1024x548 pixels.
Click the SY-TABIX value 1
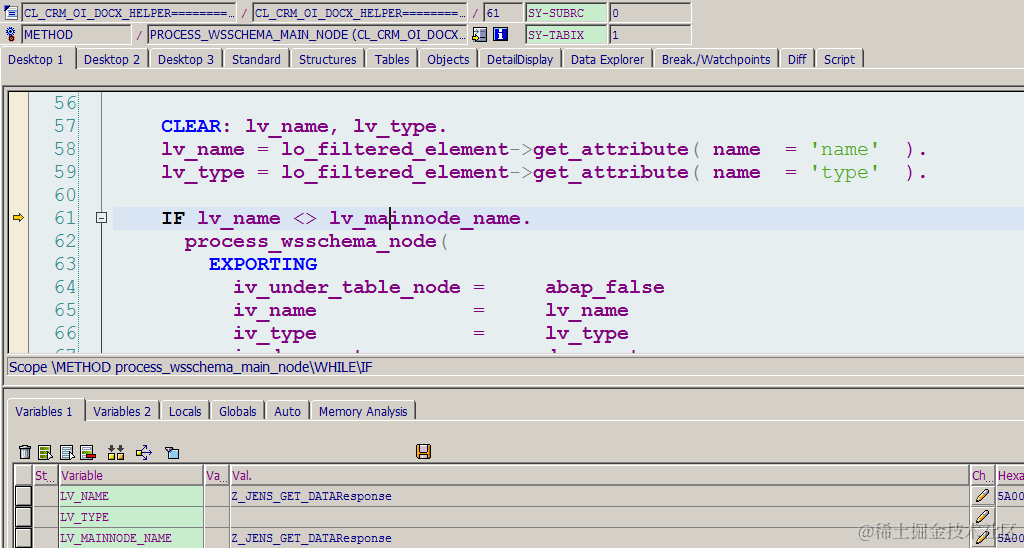coord(650,35)
